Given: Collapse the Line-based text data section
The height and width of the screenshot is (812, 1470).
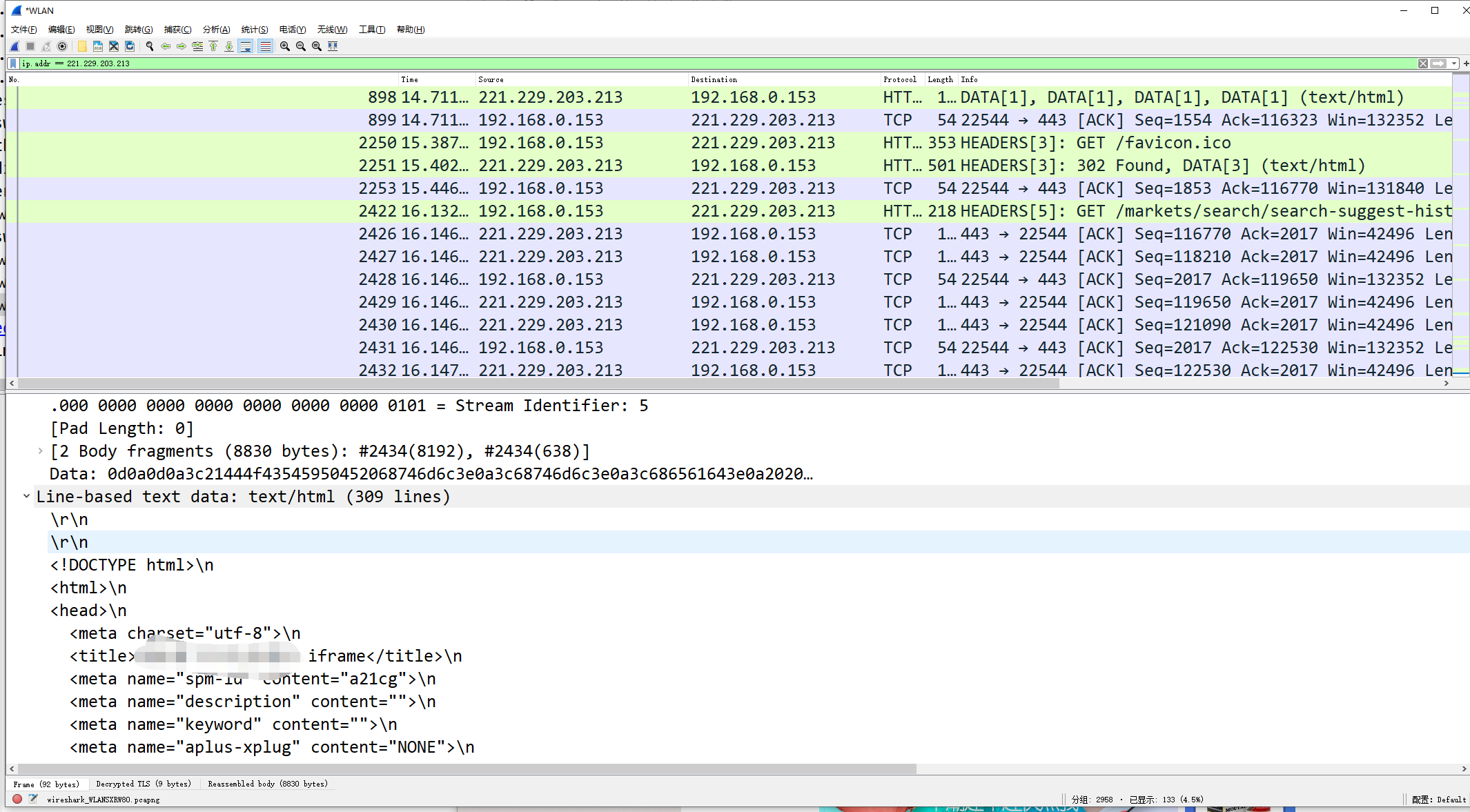Looking at the screenshot, I should (26, 496).
